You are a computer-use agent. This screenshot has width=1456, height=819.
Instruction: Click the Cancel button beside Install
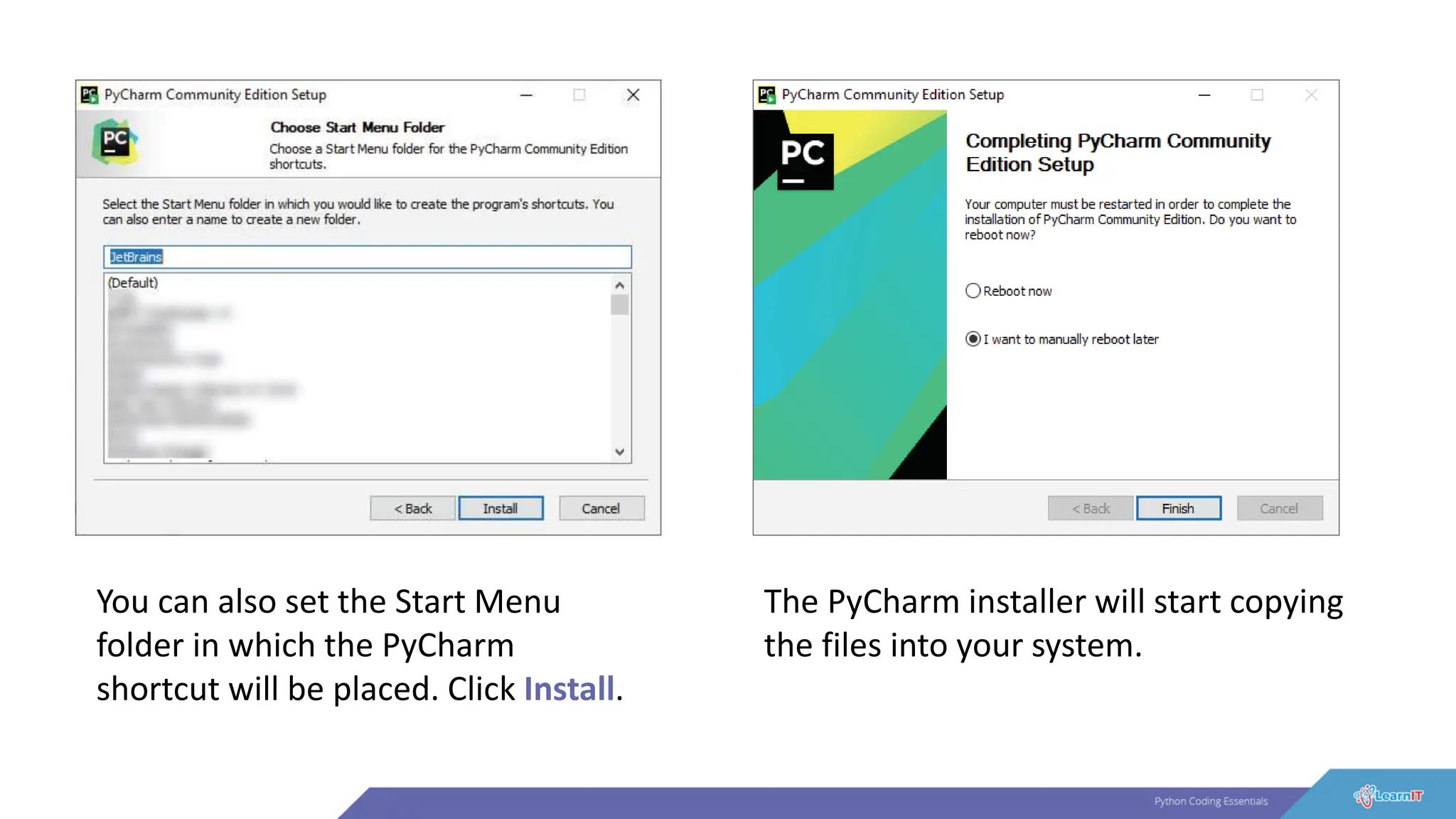[x=601, y=508]
